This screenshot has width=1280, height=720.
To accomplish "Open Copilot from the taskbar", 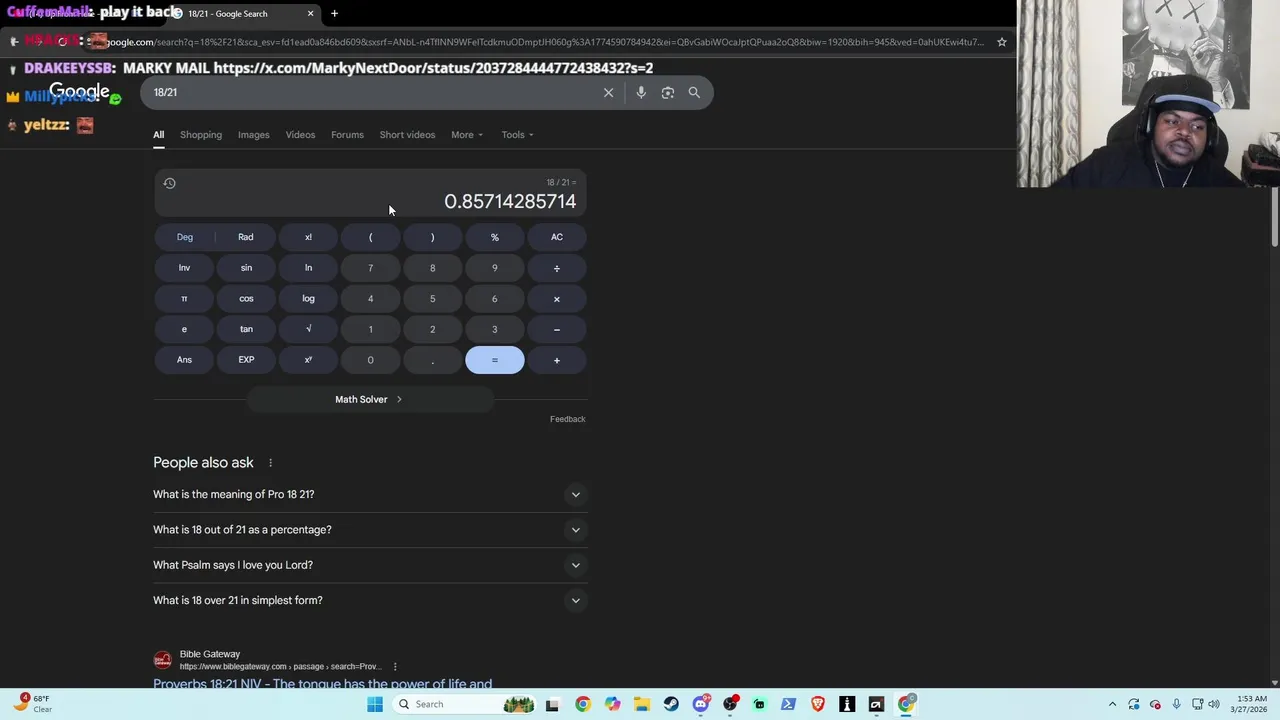I will [612, 704].
